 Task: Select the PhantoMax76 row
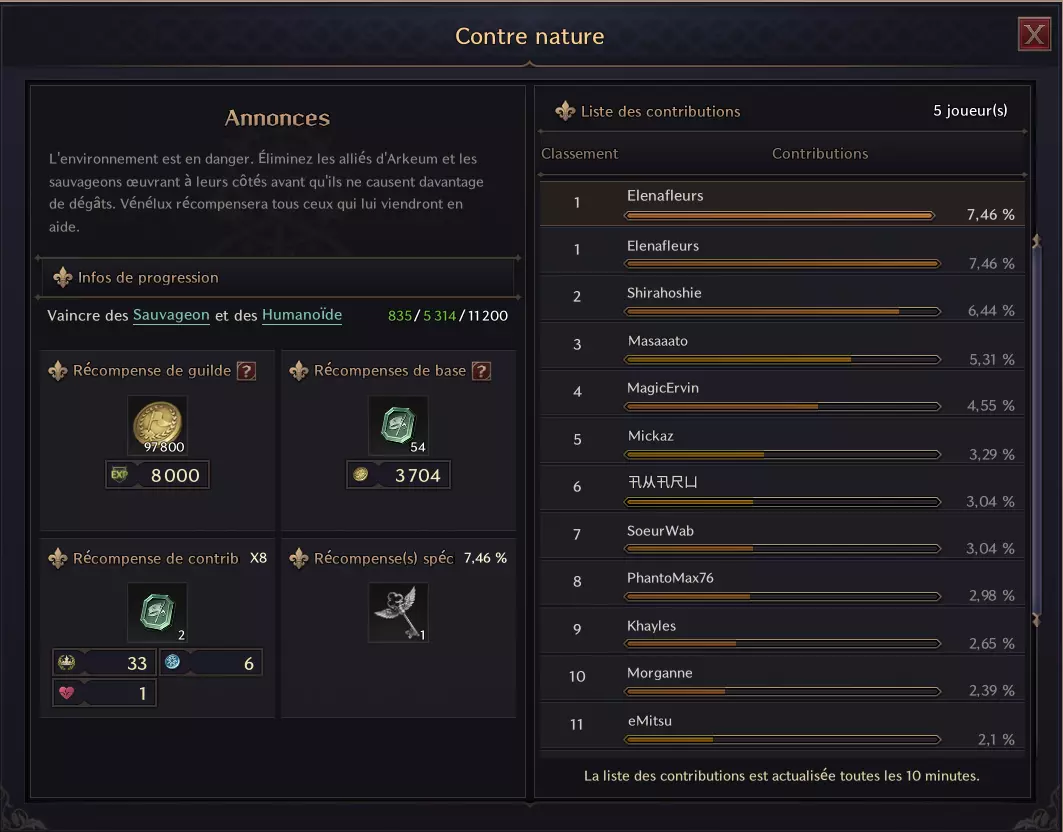[782, 583]
